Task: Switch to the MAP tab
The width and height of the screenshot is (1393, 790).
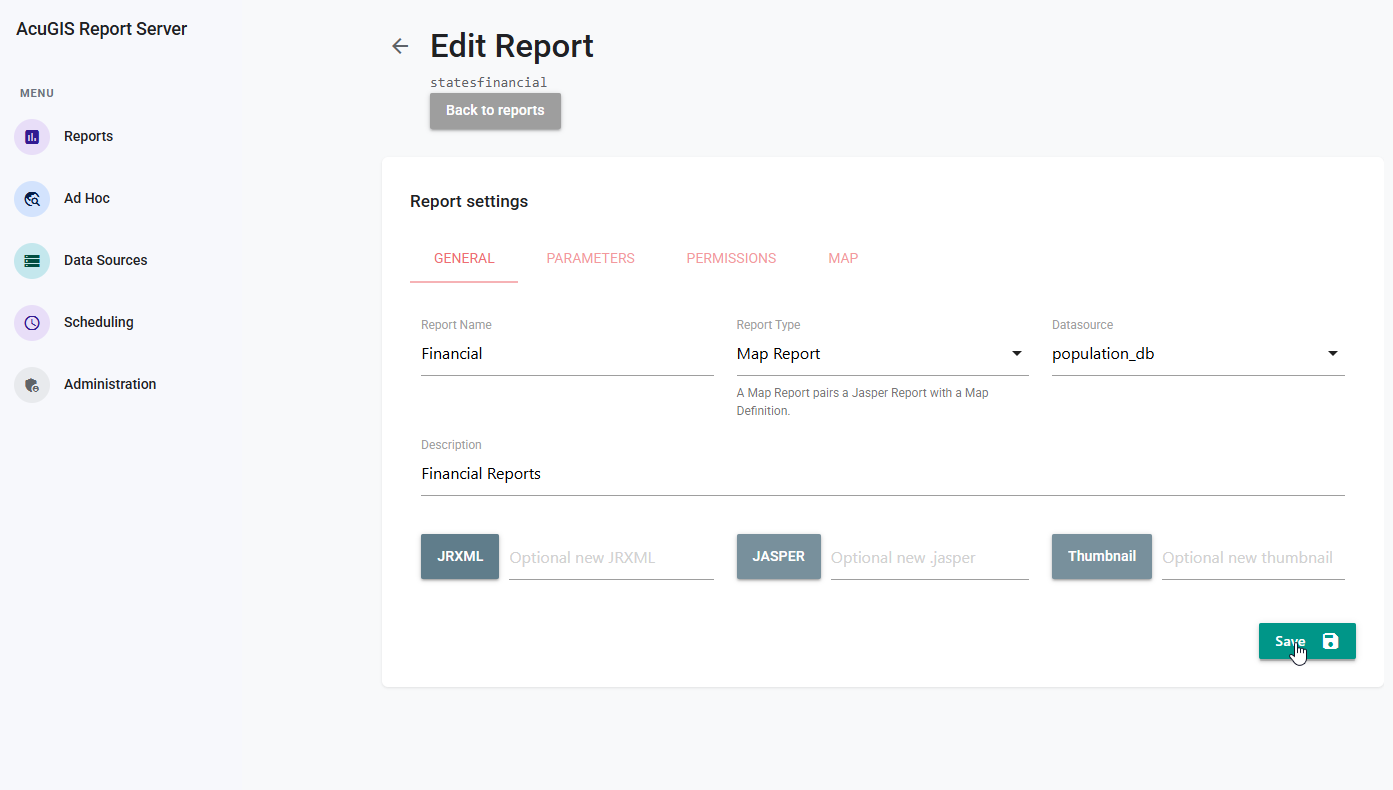Action: click(x=843, y=259)
